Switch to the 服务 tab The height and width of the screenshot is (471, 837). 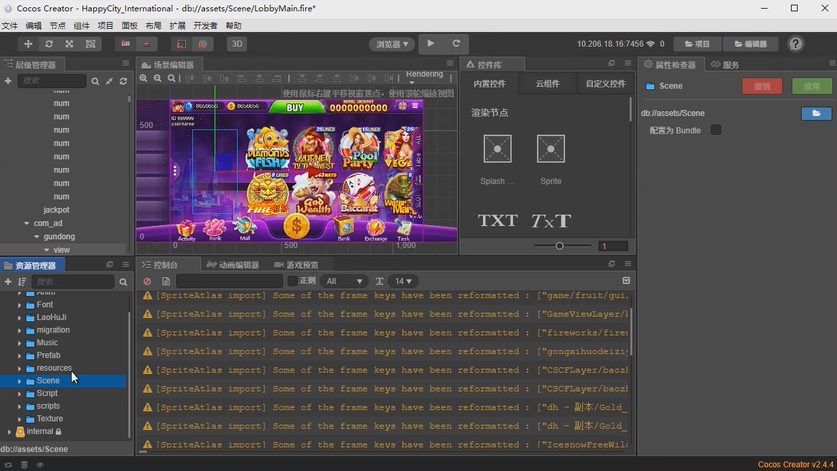pos(725,65)
